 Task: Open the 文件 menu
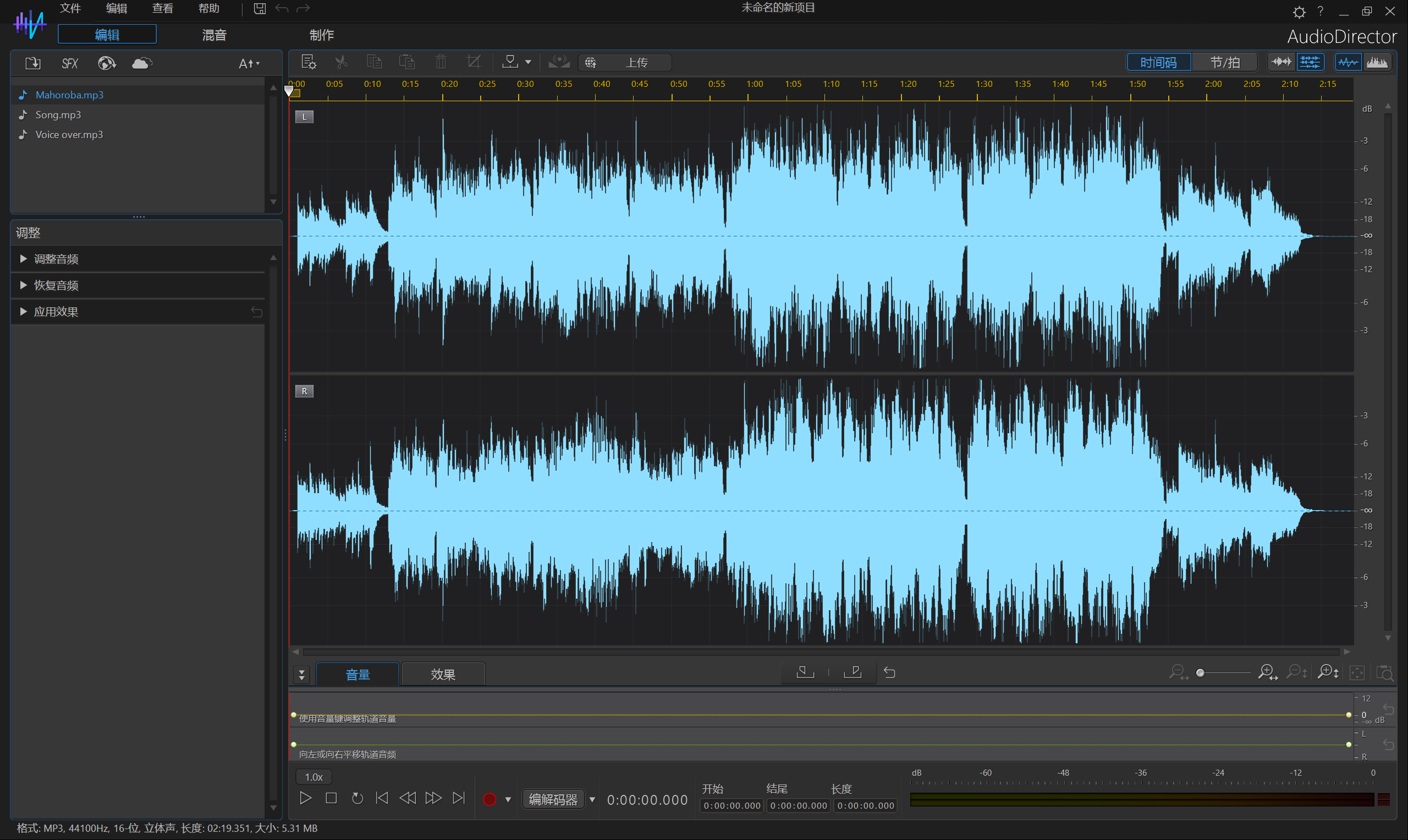tap(70, 8)
